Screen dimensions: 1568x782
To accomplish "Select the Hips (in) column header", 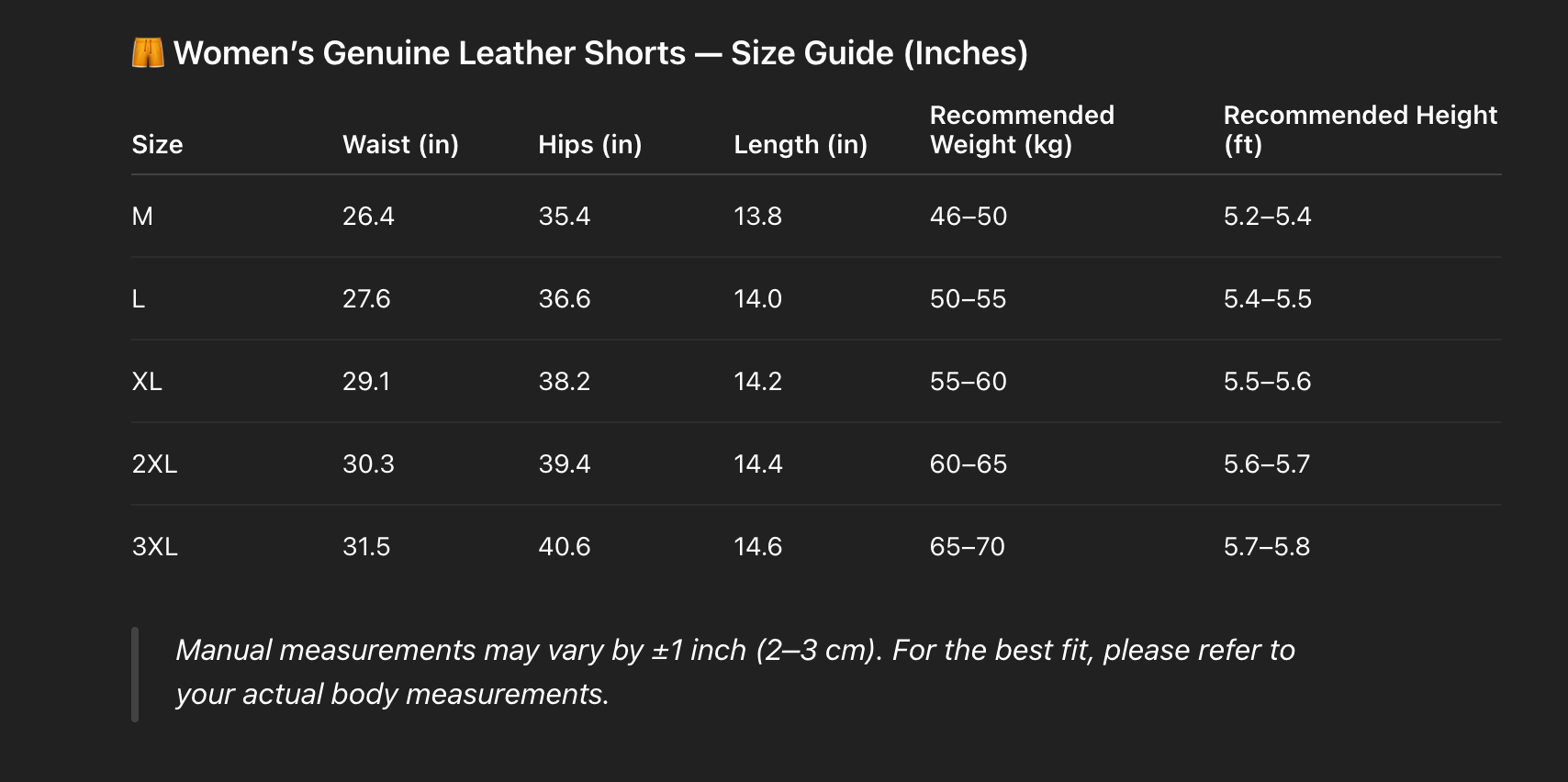I will (589, 144).
